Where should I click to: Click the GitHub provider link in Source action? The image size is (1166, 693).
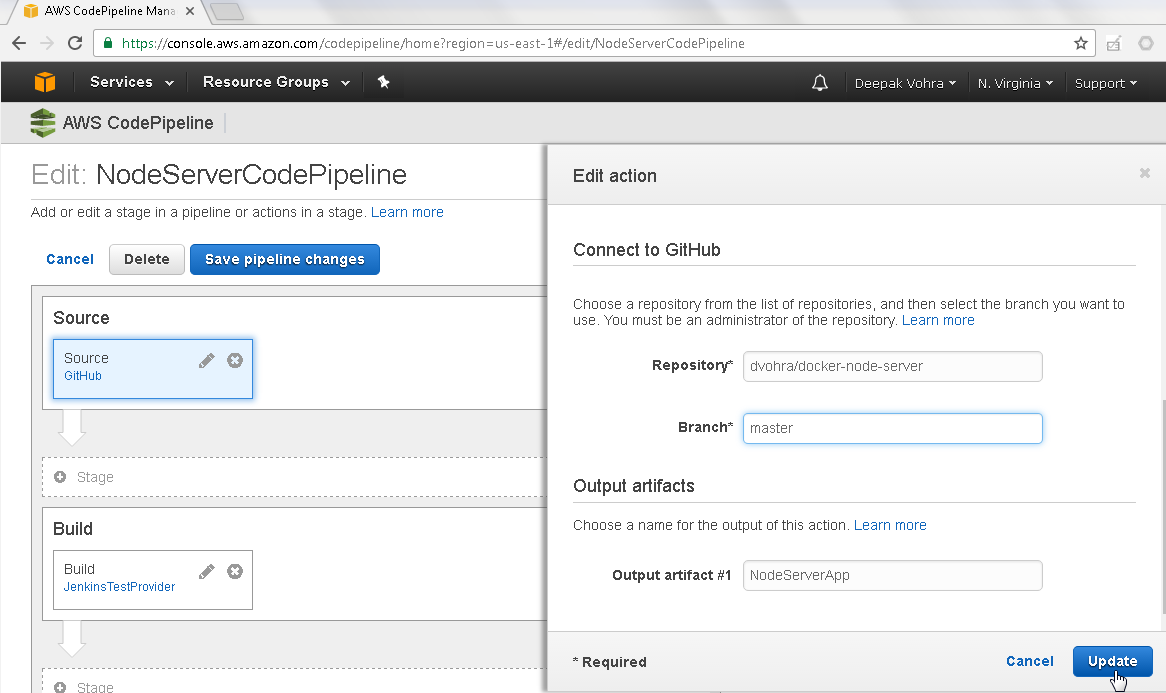pos(83,375)
